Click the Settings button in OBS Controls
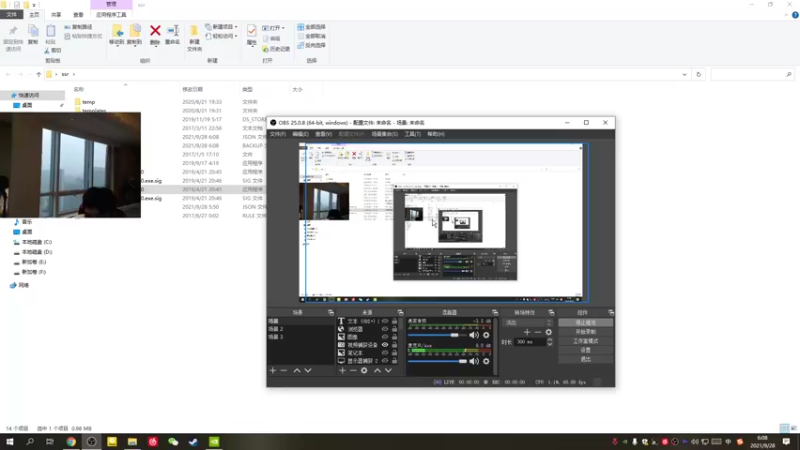 point(585,351)
